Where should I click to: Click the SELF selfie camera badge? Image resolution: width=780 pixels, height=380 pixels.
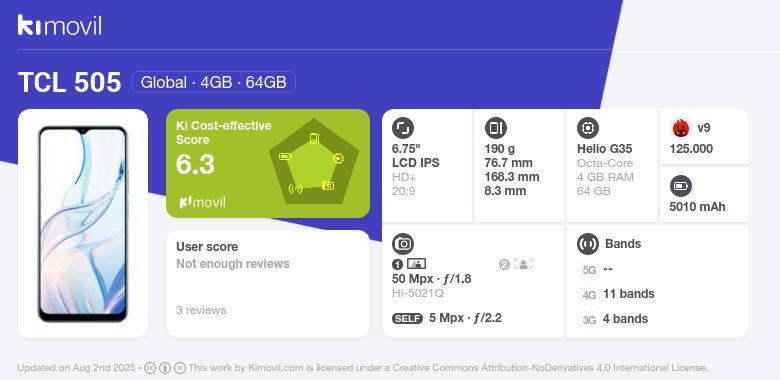pos(407,318)
